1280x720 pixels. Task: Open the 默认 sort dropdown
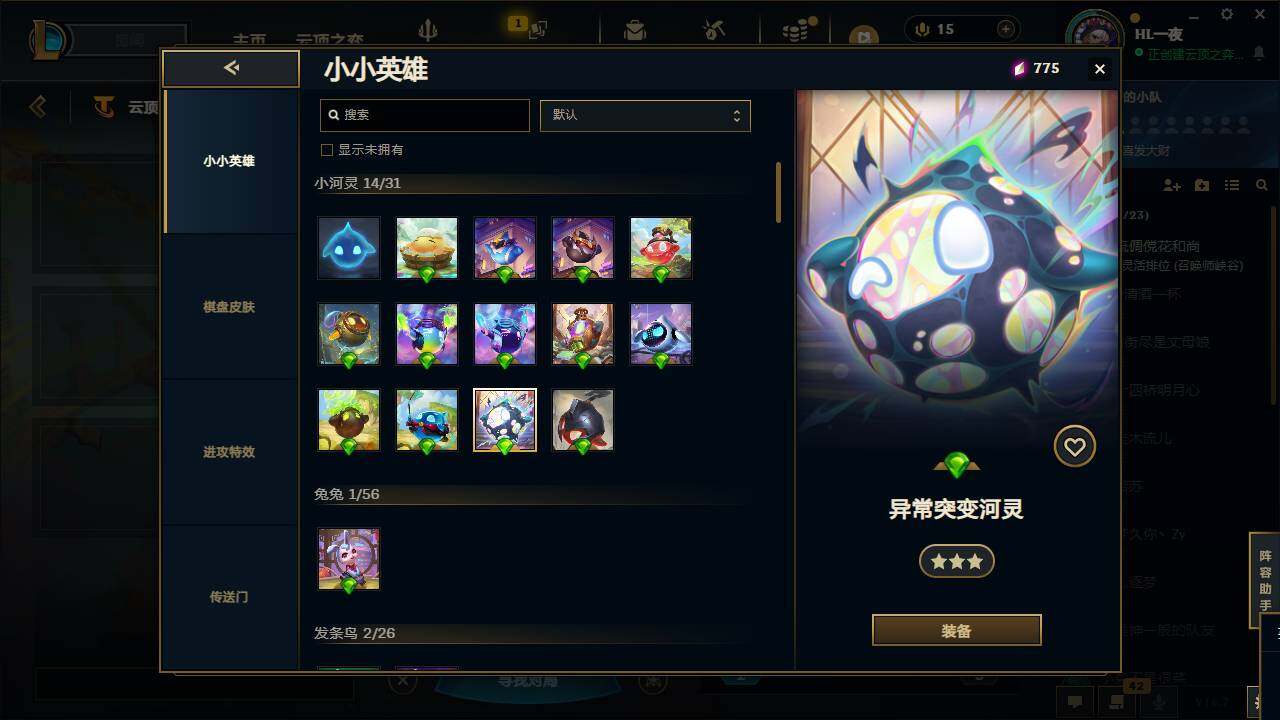pos(645,115)
